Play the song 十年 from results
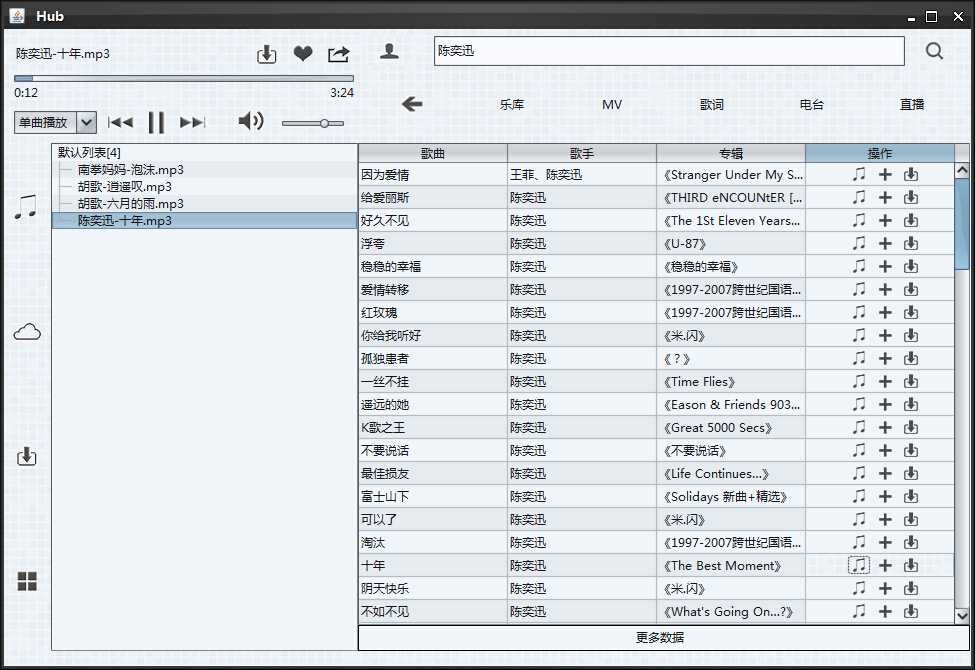975x670 pixels. (x=859, y=565)
